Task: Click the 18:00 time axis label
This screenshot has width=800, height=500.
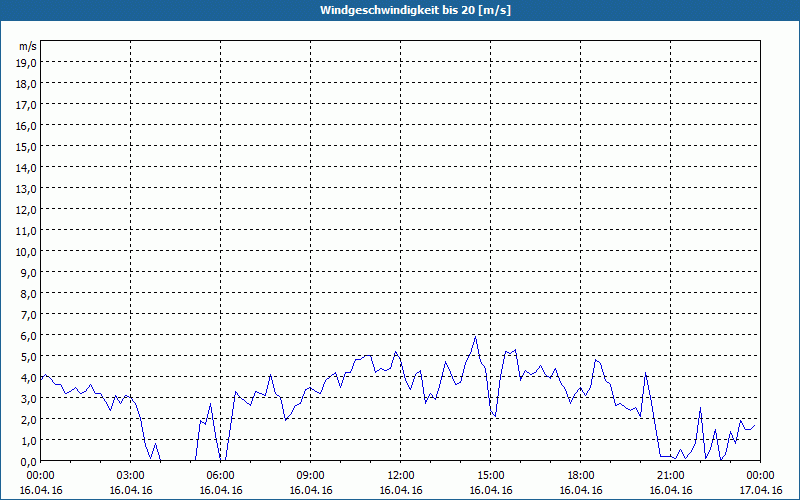Action: click(581, 476)
